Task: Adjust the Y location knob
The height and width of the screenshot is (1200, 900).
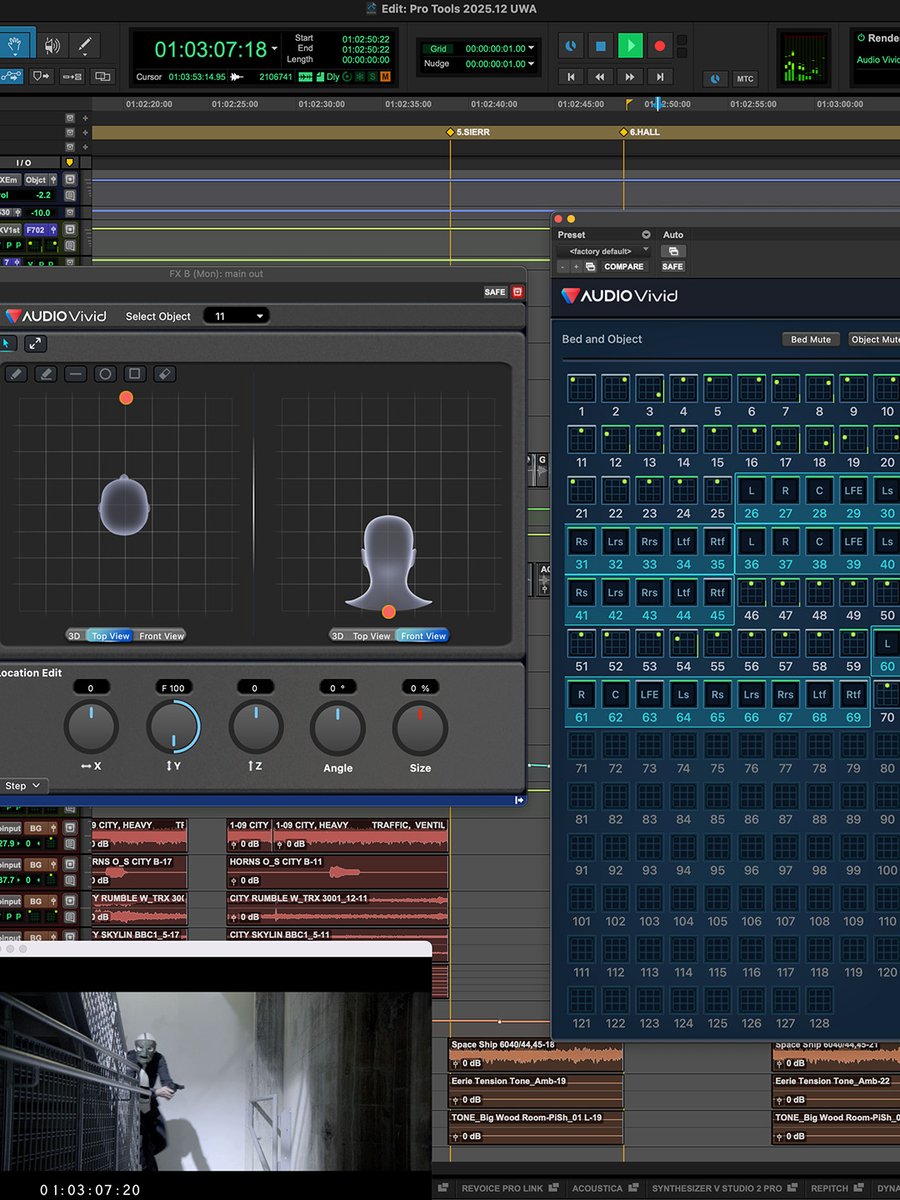Action: pos(174,728)
